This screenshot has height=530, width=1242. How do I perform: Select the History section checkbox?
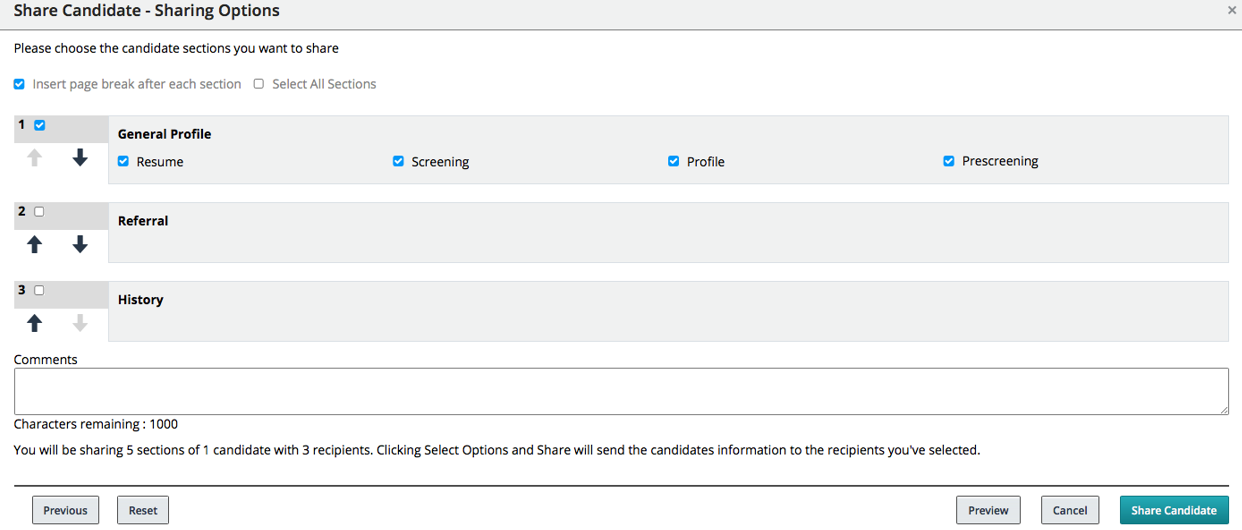pos(40,290)
